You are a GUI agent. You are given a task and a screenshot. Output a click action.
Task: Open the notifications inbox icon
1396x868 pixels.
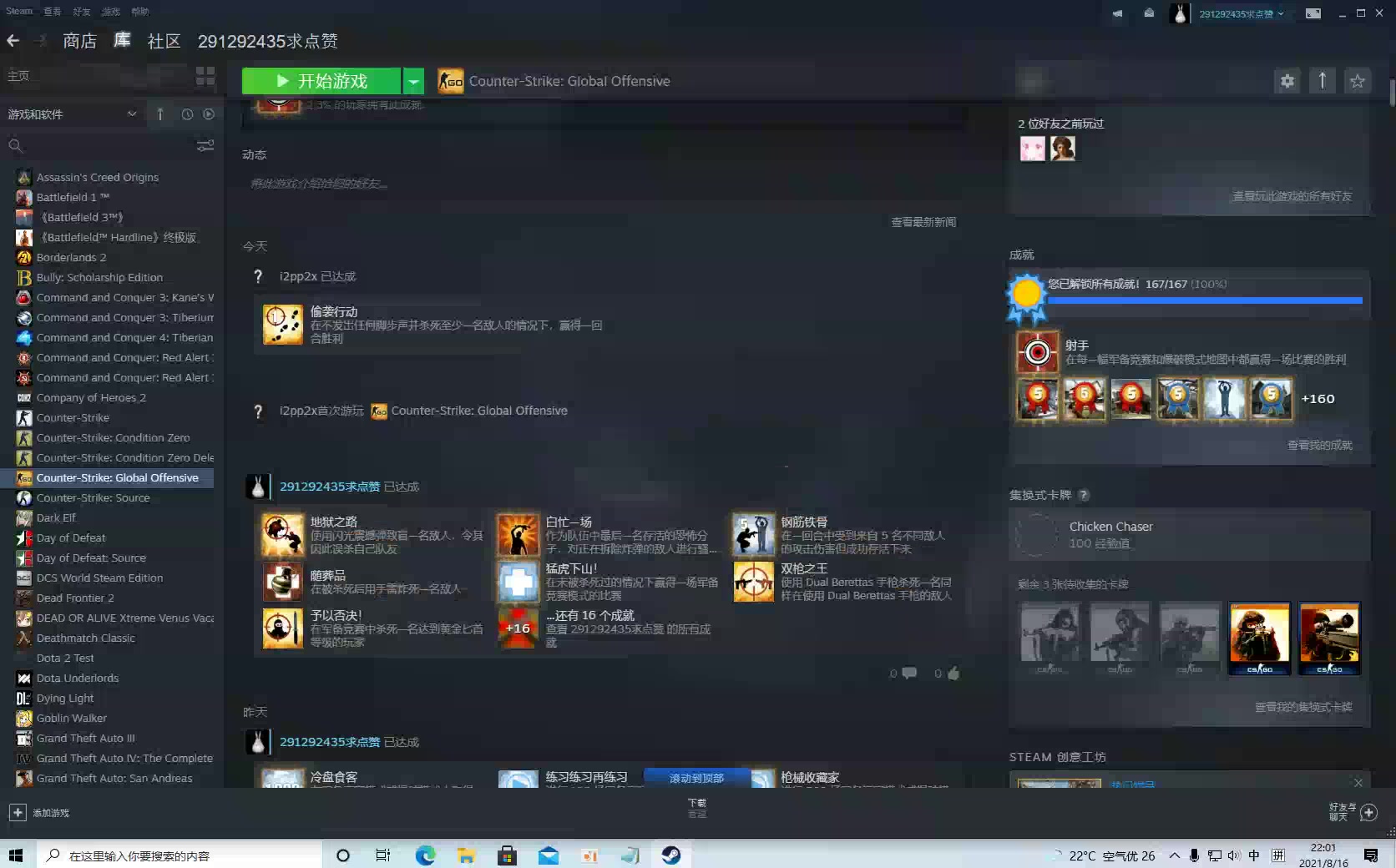(1149, 13)
